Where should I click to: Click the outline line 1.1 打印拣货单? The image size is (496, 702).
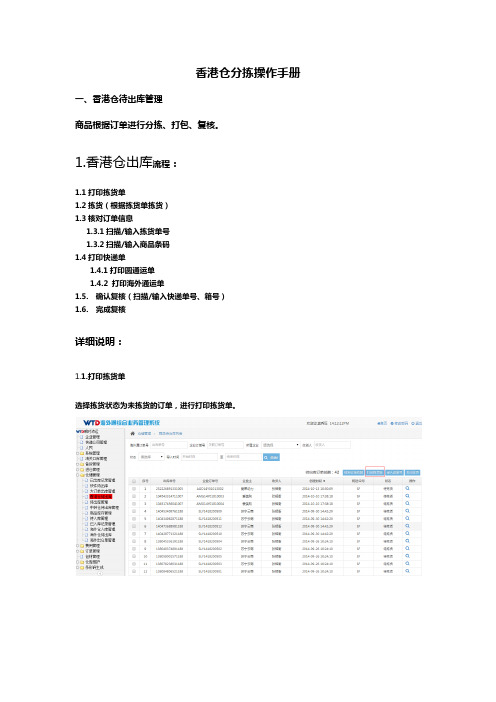coord(100,193)
